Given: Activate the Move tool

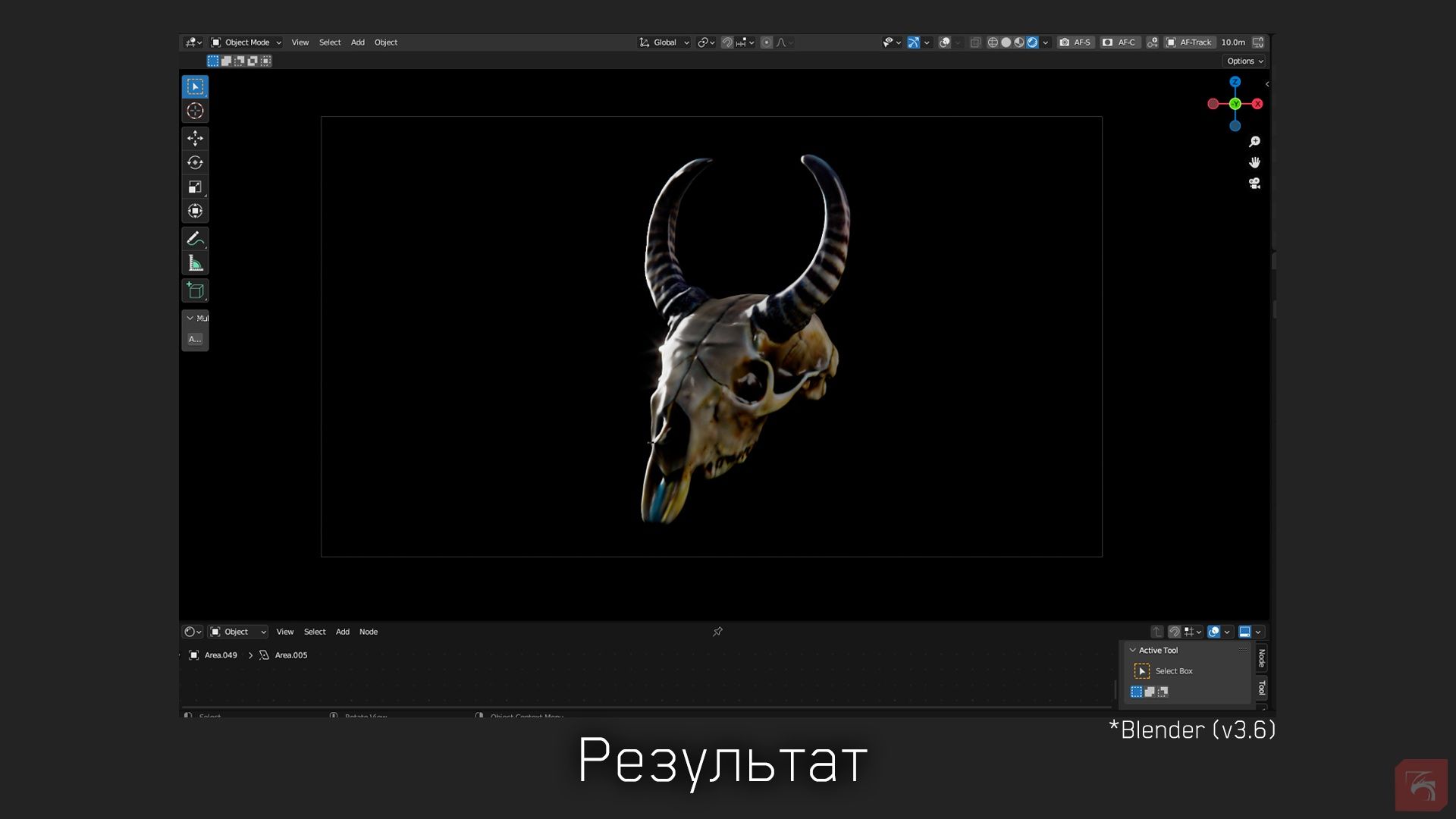Looking at the screenshot, I should tap(195, 138).
